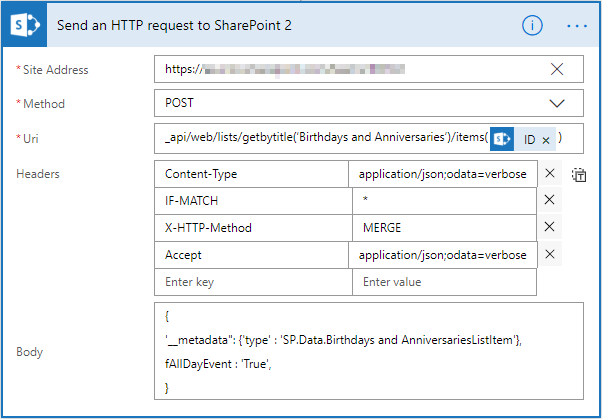Click the ID dynamic content token
Image resolution: width=602 pixels, height=419 pixels.
point(523,139)
